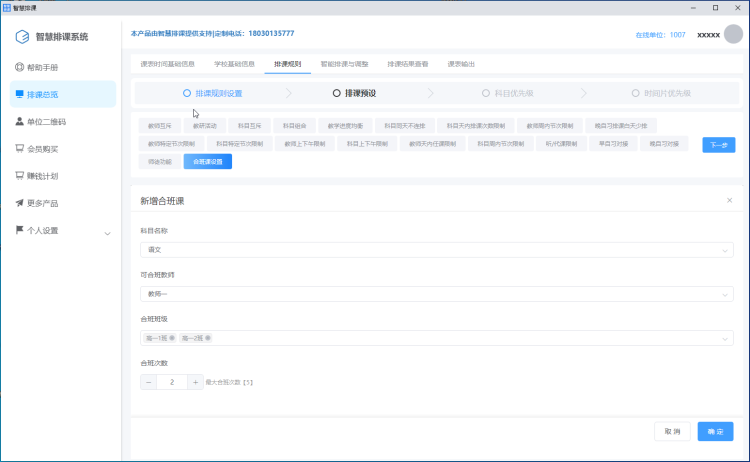
Task: Select the 教师天内任课限制 rule
Action: coord(432,143)
